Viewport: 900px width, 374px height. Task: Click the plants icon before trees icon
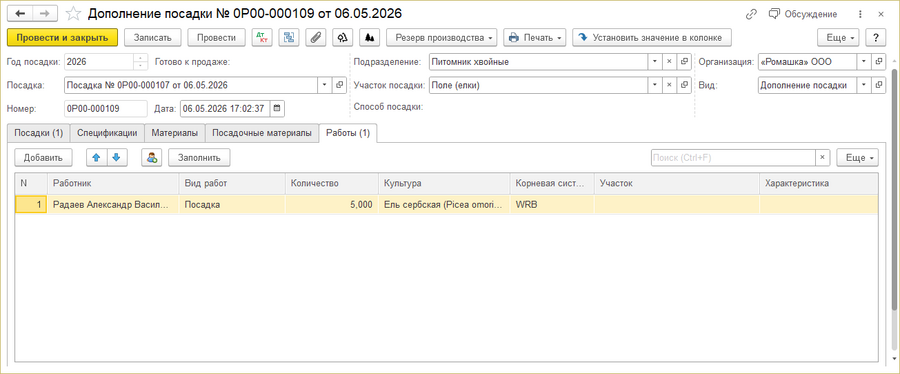343,37
